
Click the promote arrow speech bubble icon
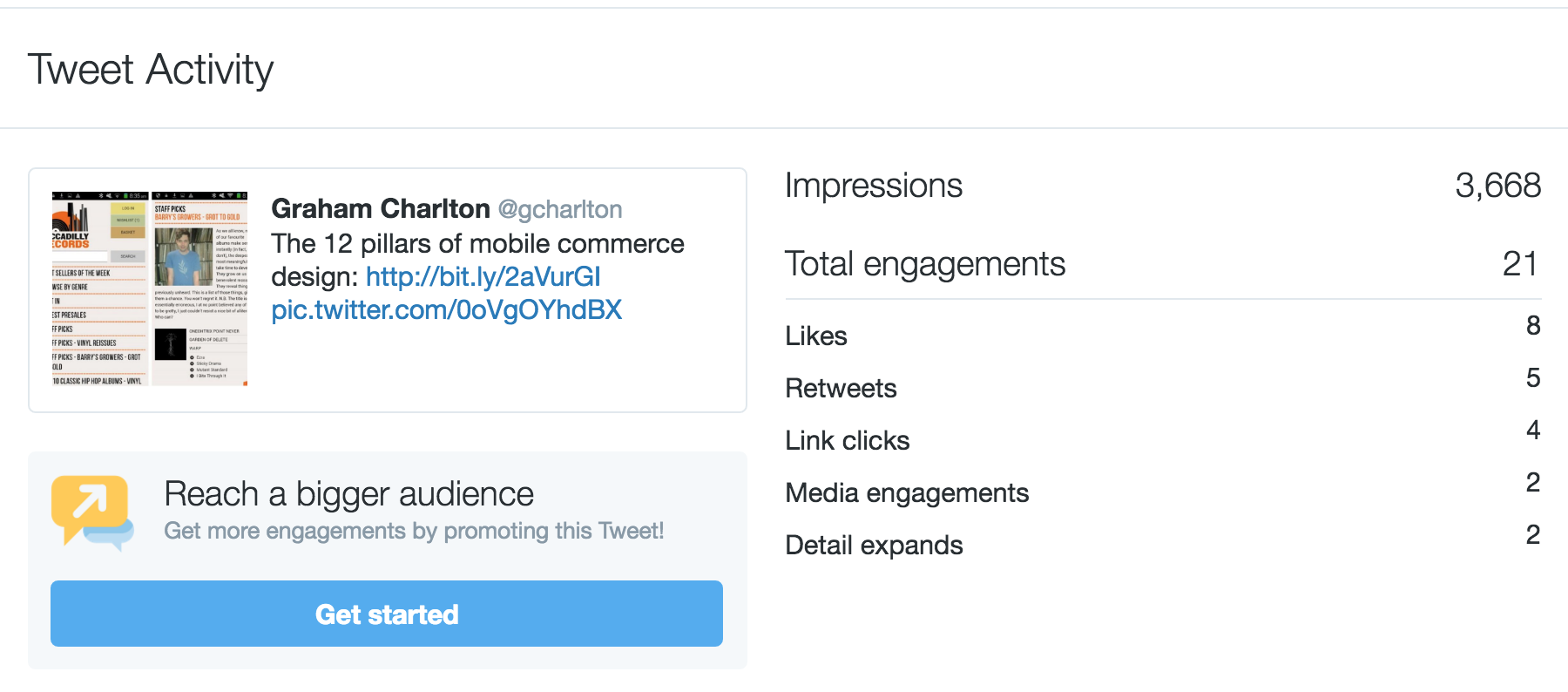click(x=91, y=511)
